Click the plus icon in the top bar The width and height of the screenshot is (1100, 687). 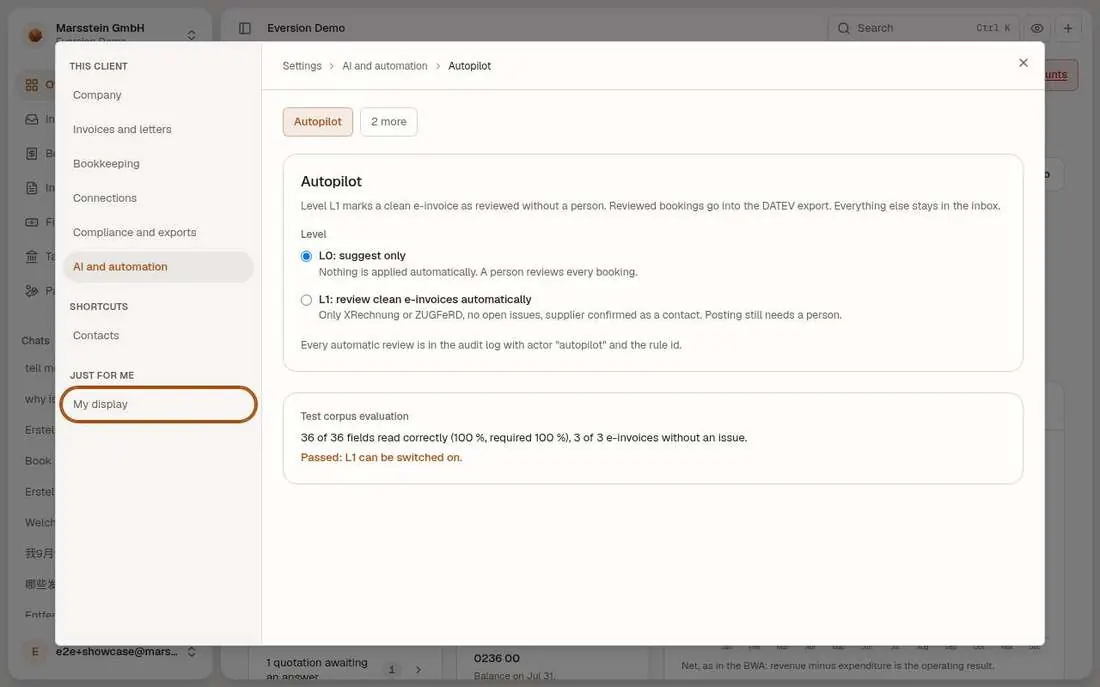point(1068,28)
